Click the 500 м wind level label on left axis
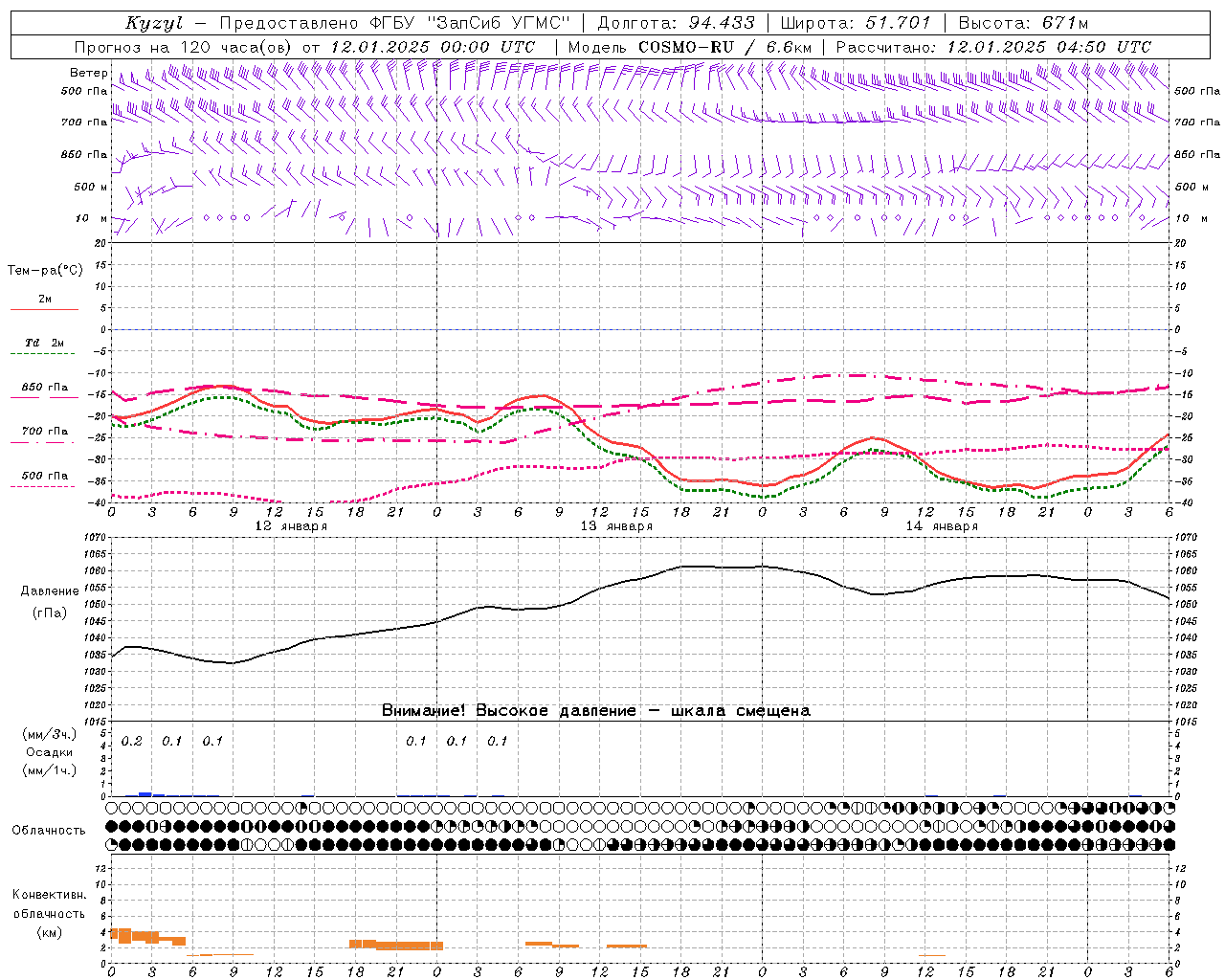1225x980 pixels. point(91,187)
